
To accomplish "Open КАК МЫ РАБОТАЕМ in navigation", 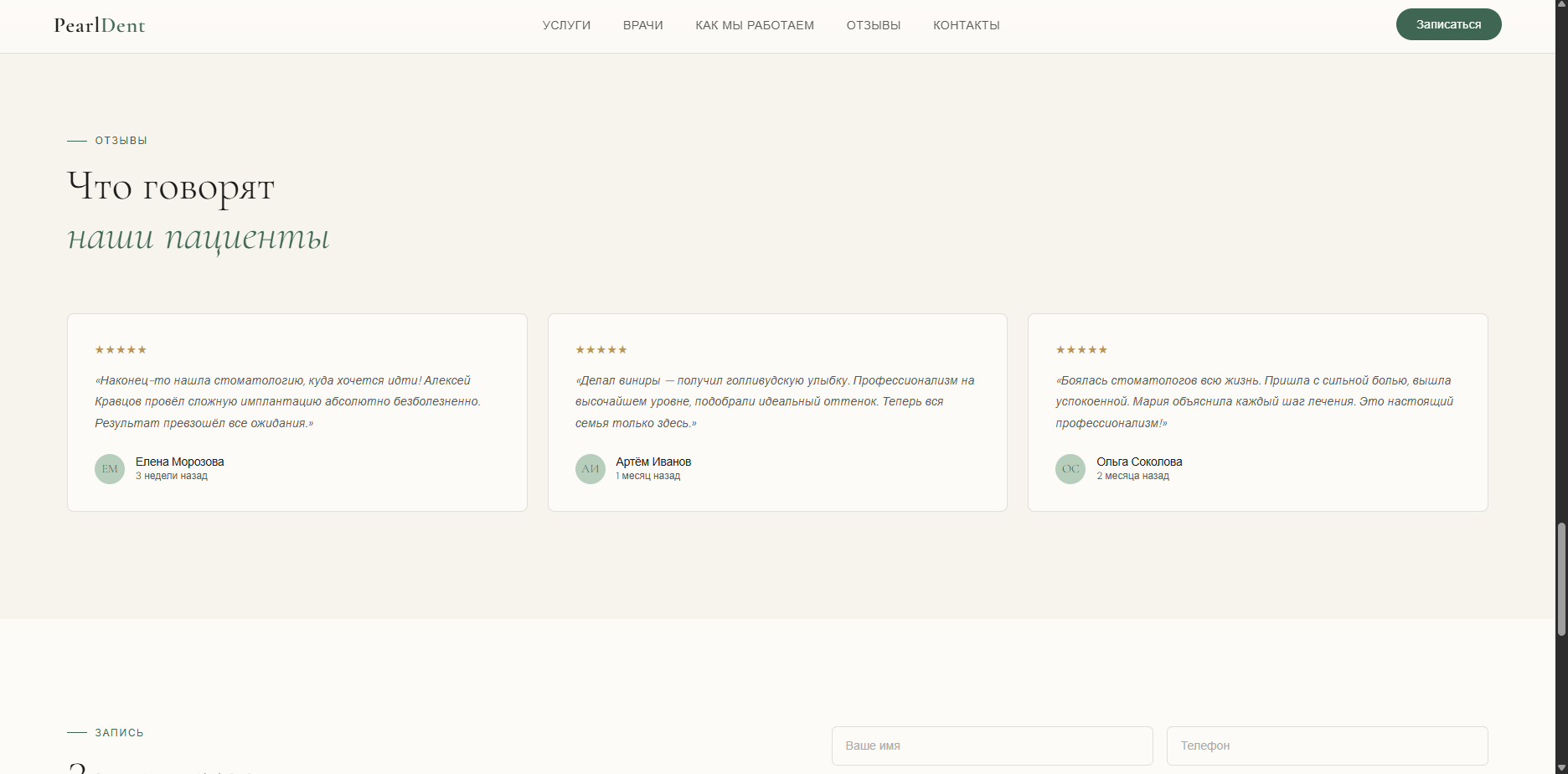I will click(x=755, y=25).
